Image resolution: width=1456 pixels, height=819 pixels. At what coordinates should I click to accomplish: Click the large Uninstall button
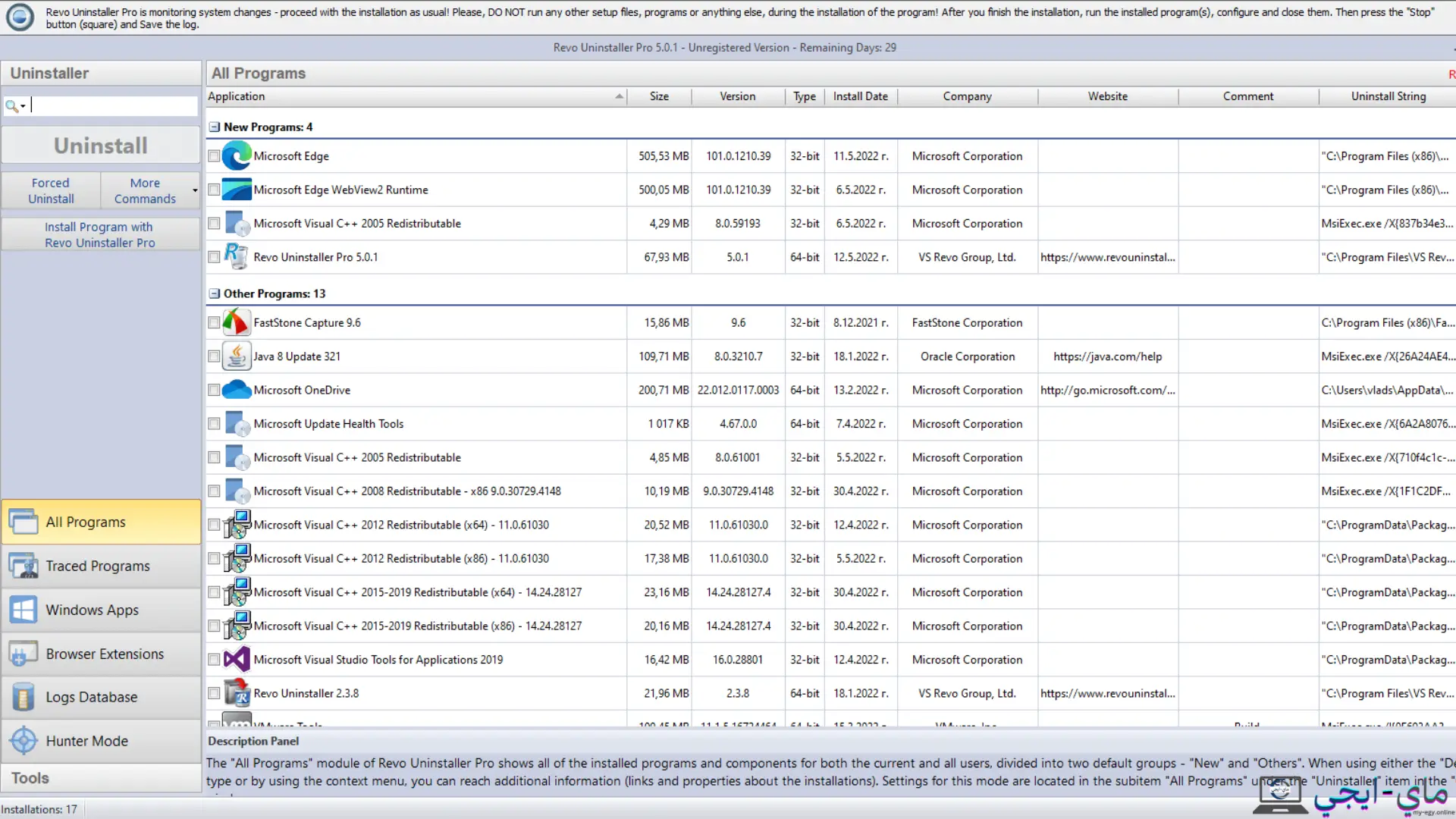[101, 146]
